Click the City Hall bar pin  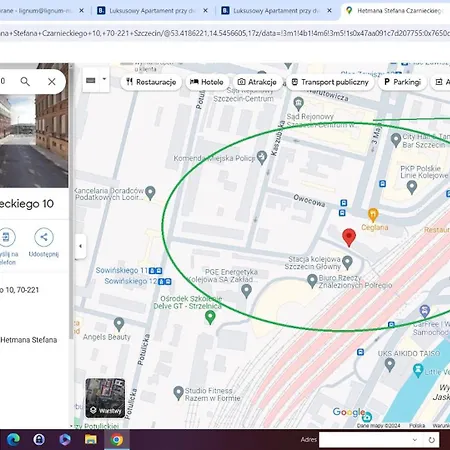point(396,140)
